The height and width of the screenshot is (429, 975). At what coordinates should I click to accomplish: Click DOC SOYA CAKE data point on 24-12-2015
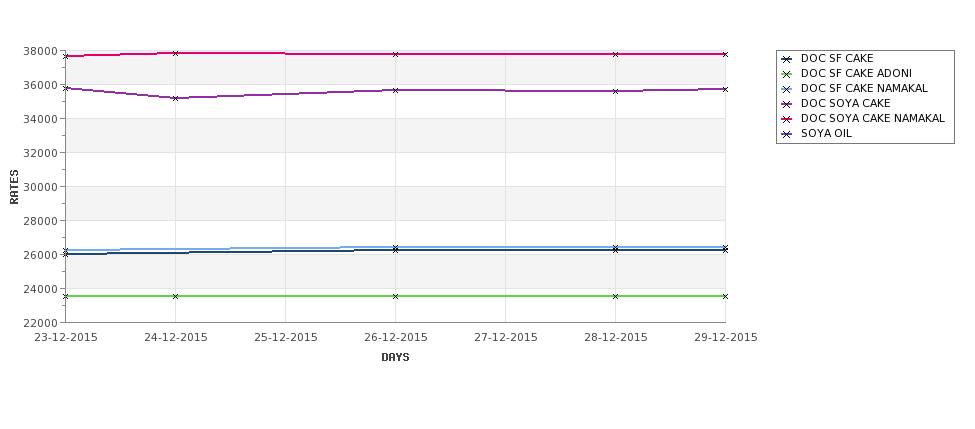coord(175,98)
